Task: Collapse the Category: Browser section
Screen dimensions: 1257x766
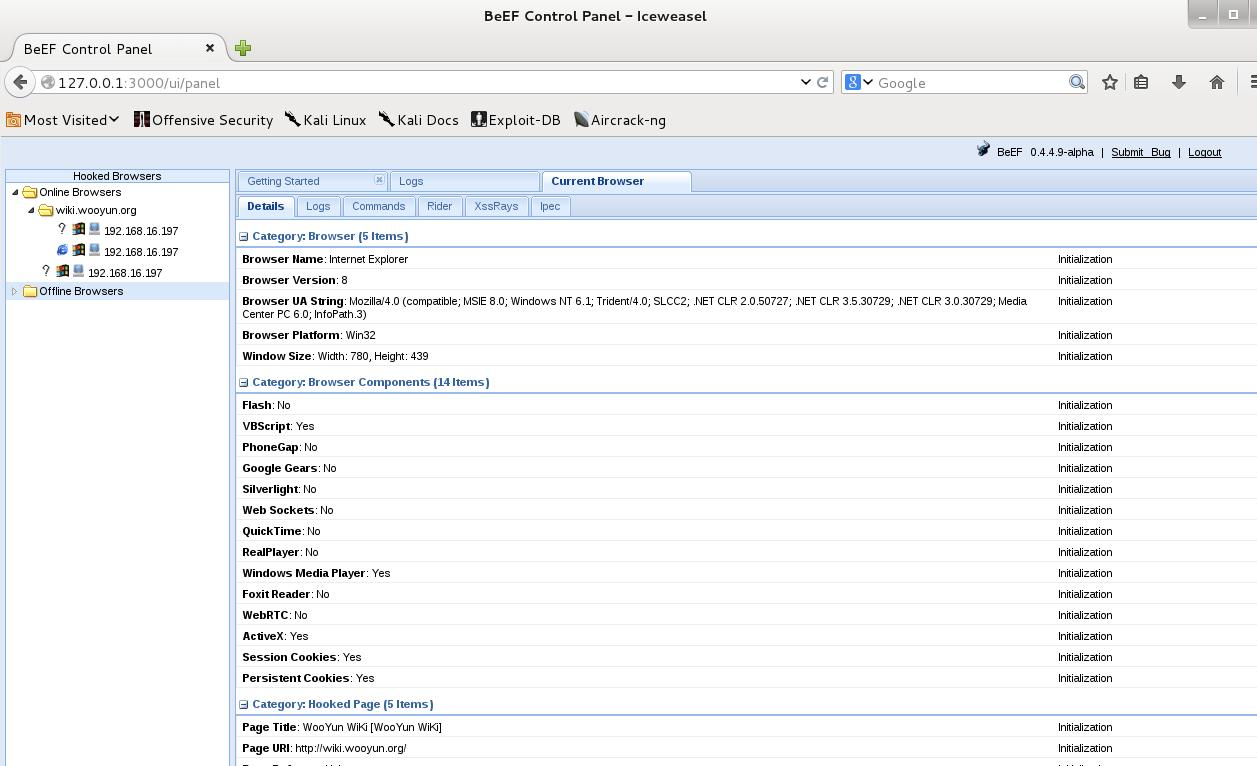Action: [243, 237]
